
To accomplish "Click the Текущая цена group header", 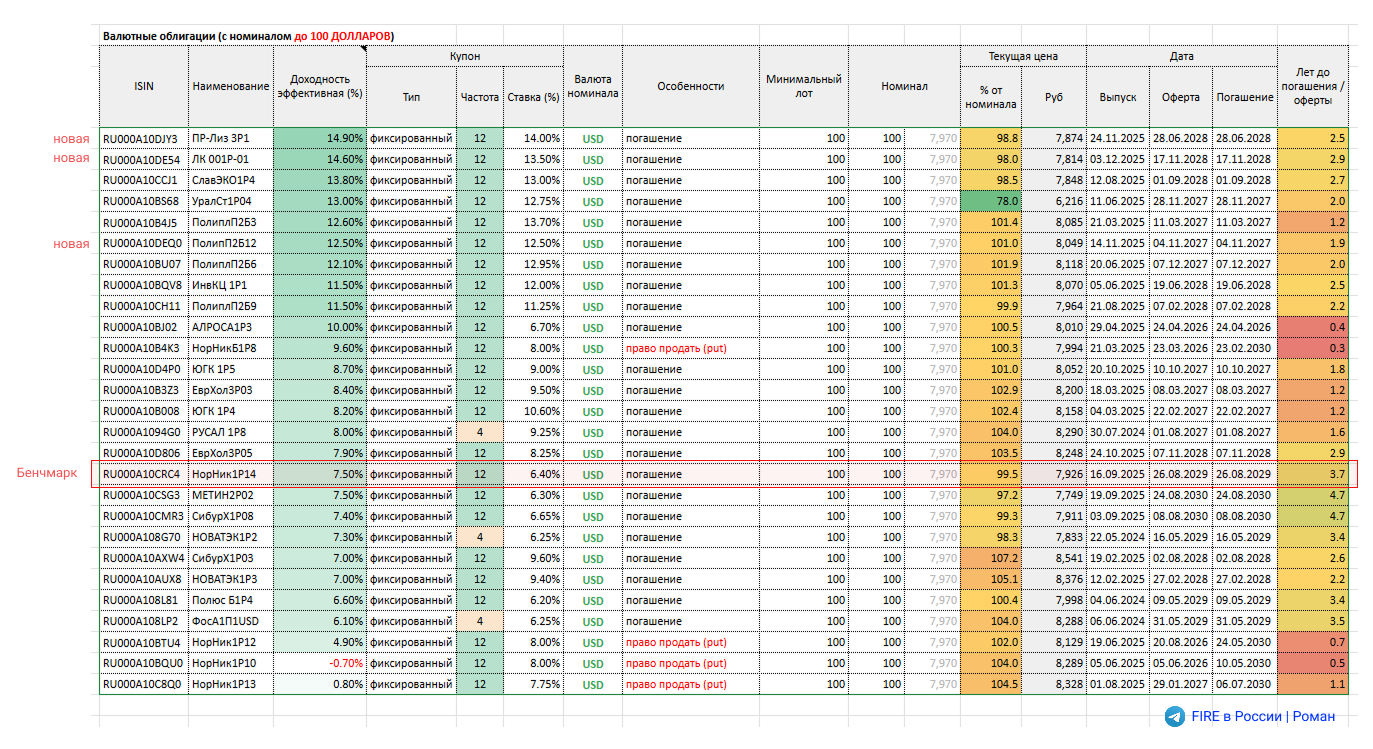I will (1022, 57).
